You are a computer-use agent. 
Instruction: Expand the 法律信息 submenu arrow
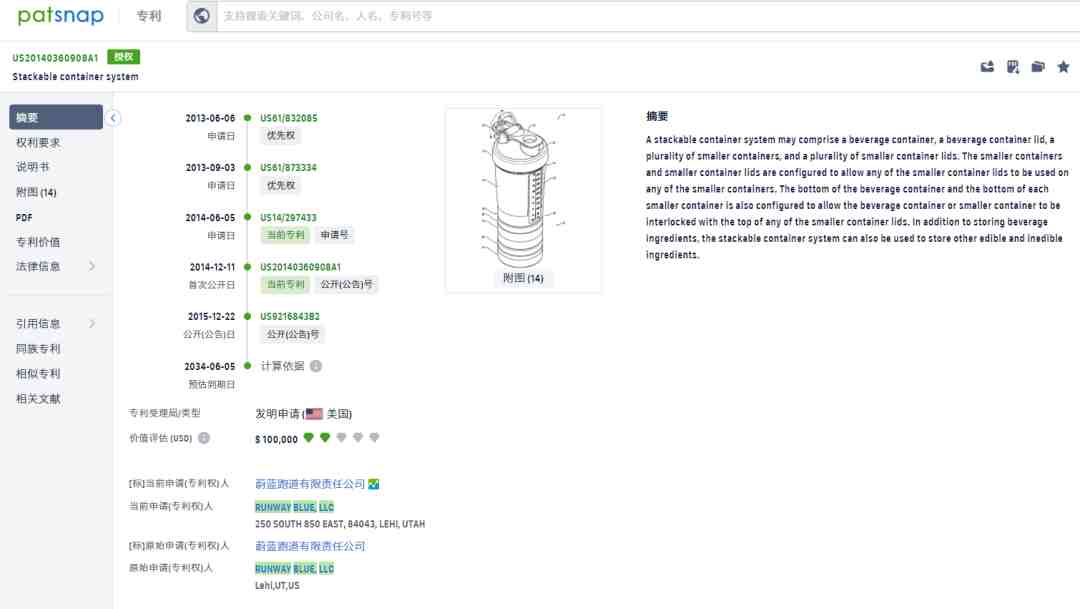pos(92,266)
